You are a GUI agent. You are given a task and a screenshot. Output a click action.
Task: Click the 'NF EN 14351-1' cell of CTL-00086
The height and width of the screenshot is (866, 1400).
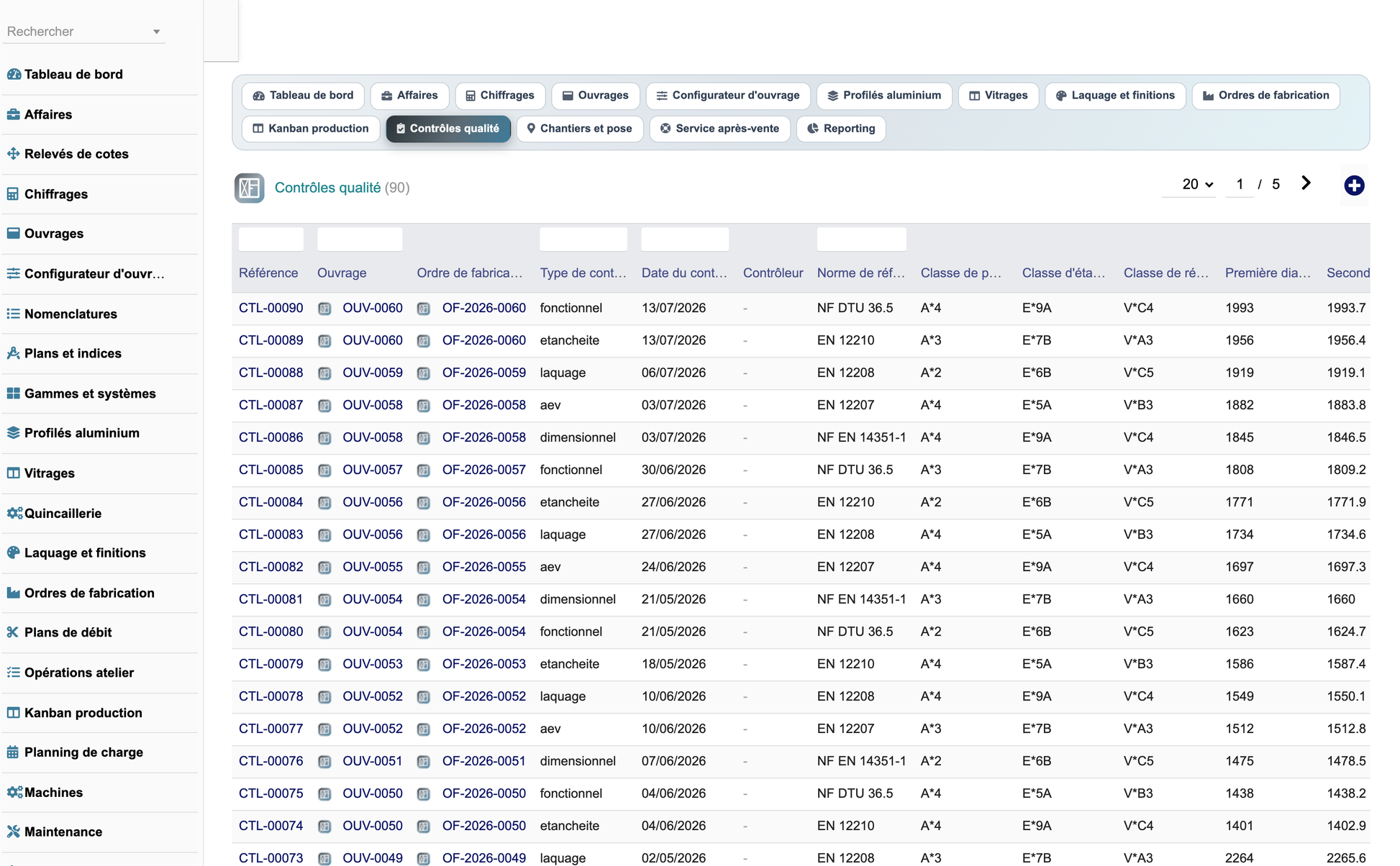(861, 437)
